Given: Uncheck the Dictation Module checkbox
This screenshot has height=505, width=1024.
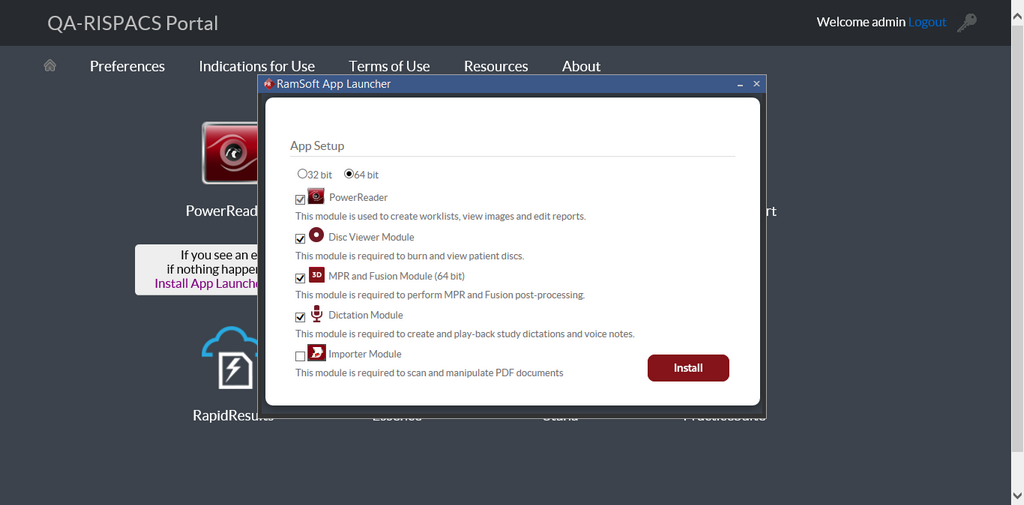Looking at the screenshot, I should pyautogui.click(x=300, y=318).
